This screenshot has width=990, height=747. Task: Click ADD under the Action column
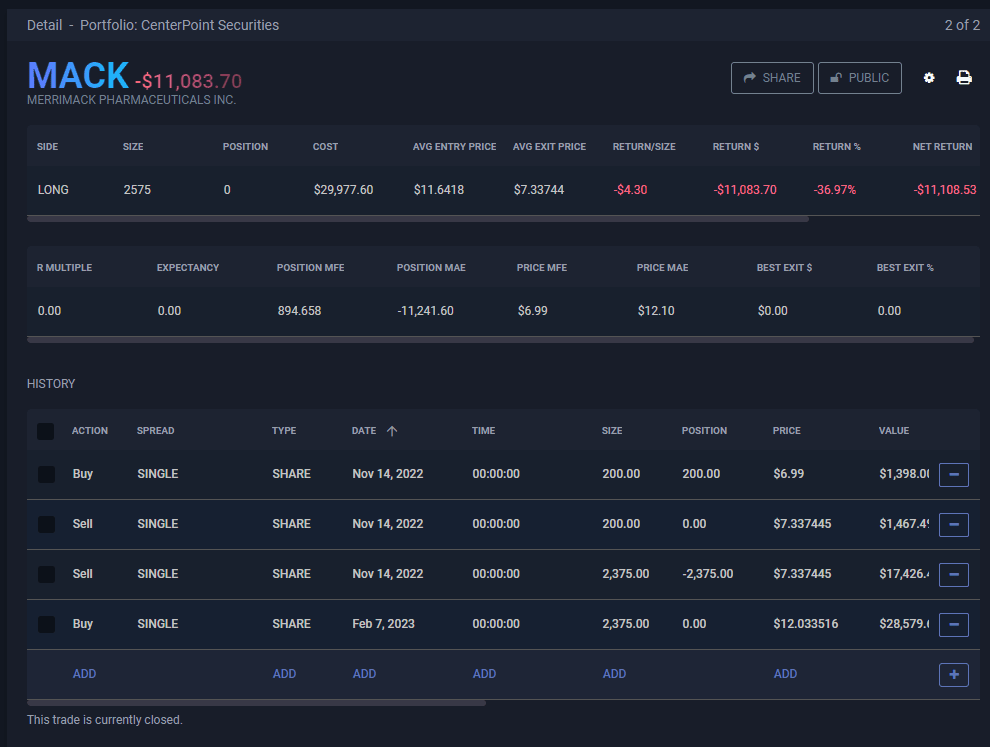[85, 674]
